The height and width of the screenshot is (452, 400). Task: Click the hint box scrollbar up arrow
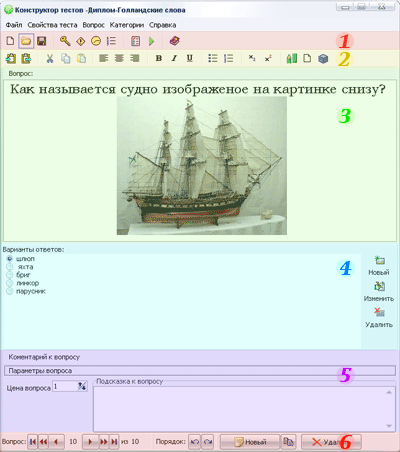(x=389, y=392)
